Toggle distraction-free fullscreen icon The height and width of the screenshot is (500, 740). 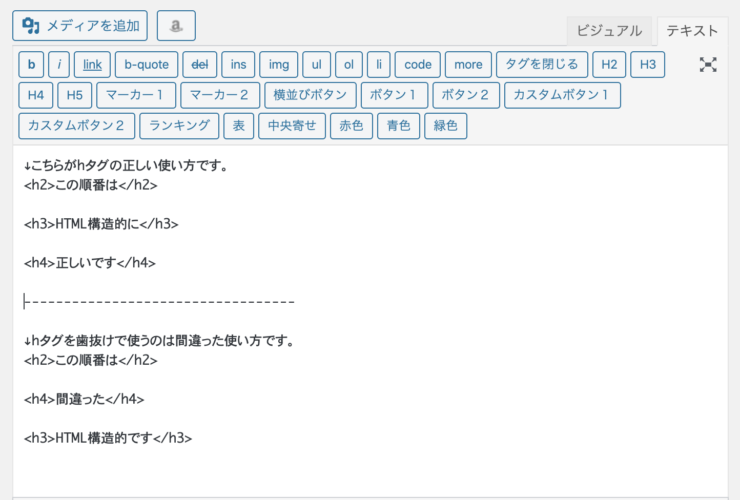tap(708, 65)
